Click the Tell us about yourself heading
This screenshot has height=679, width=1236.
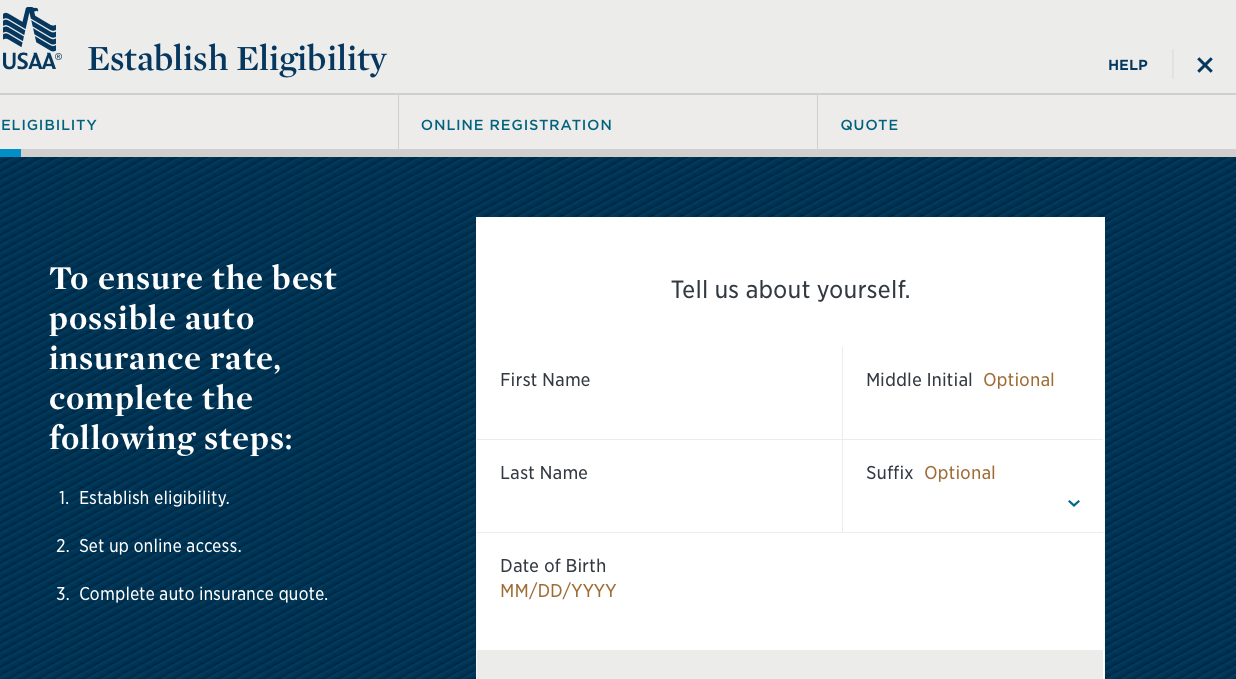790,290
